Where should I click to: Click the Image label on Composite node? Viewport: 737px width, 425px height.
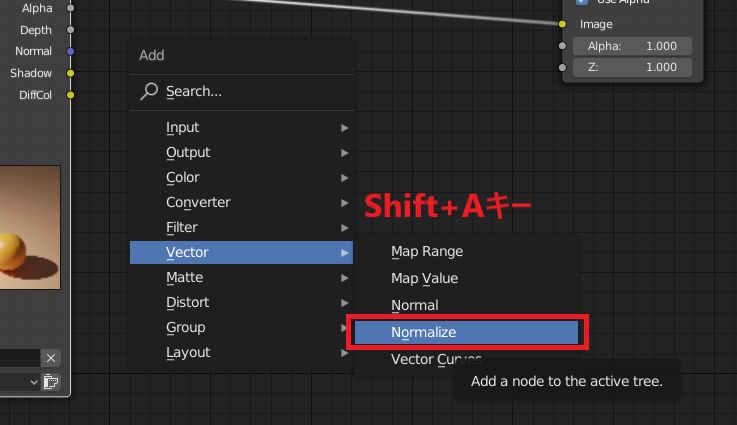(x=596, y=24)
